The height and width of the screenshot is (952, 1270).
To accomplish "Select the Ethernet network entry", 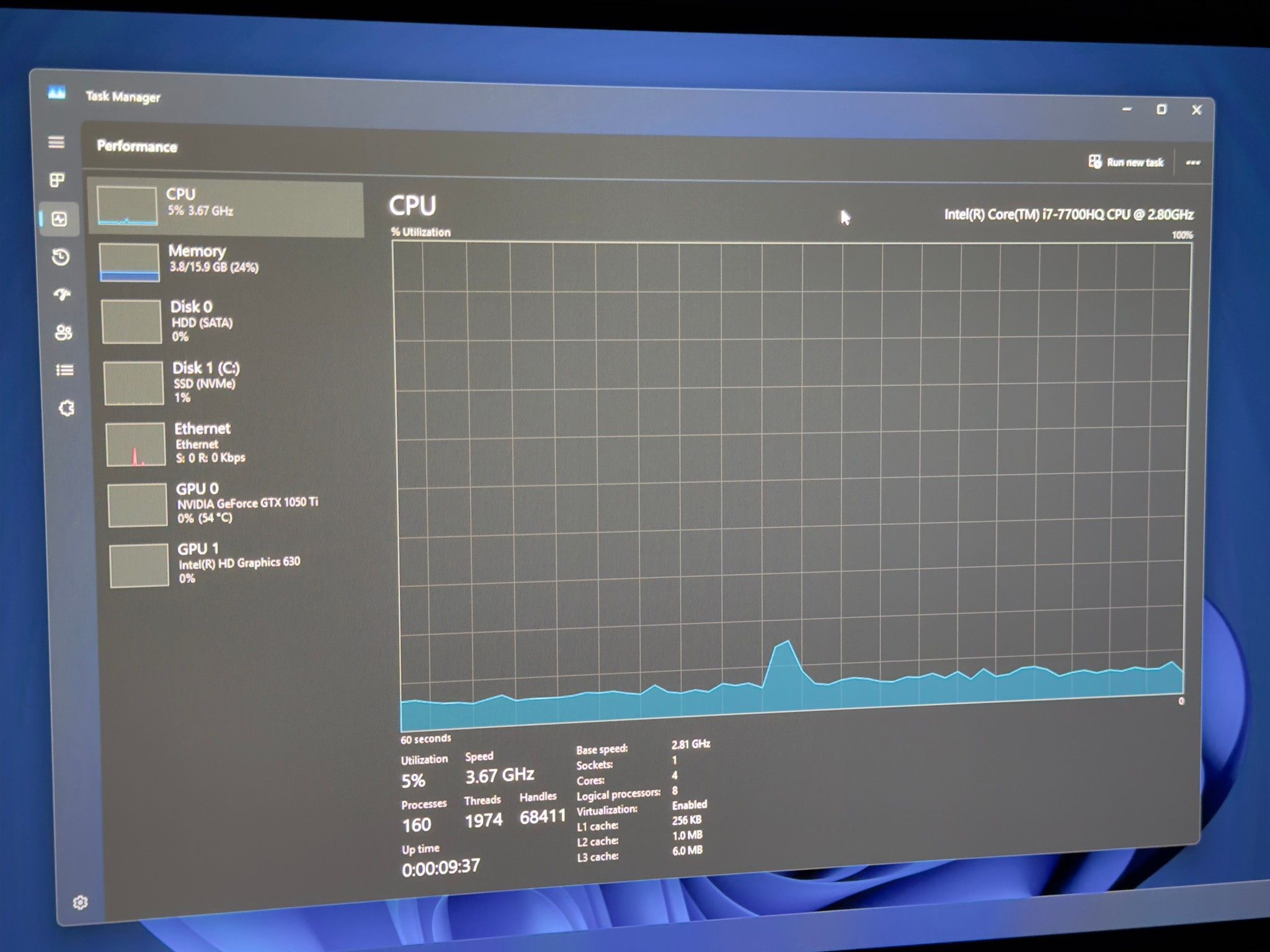I will click(234, 443).
